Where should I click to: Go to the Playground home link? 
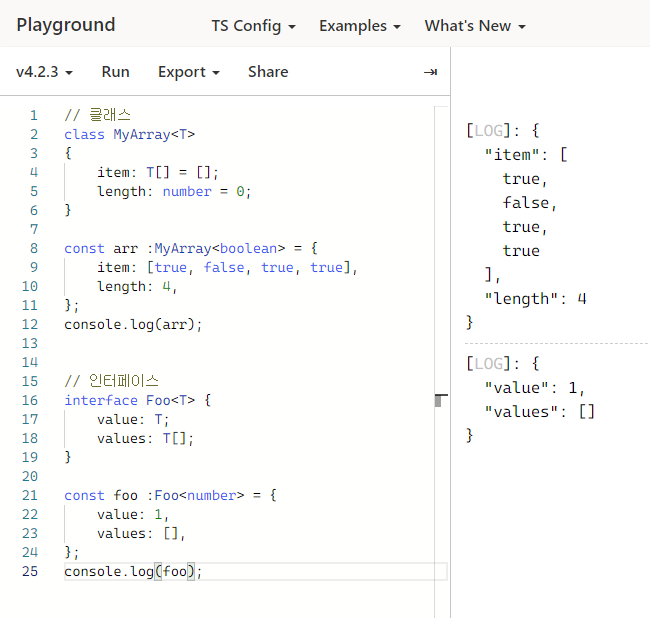(x=66, y=25)
